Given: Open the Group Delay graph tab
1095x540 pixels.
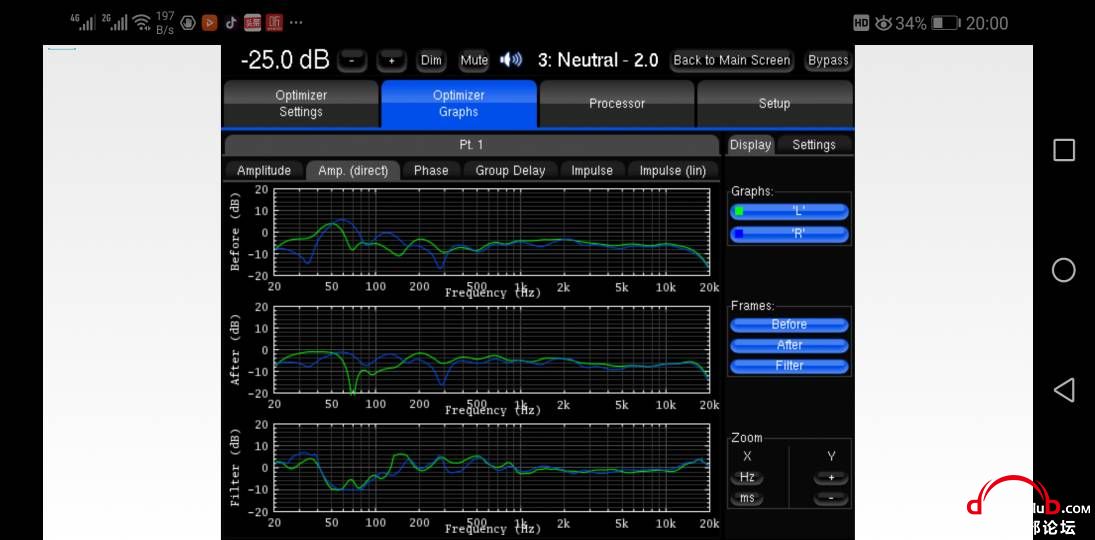Looking at the screenshot, I should pos(510,170).
